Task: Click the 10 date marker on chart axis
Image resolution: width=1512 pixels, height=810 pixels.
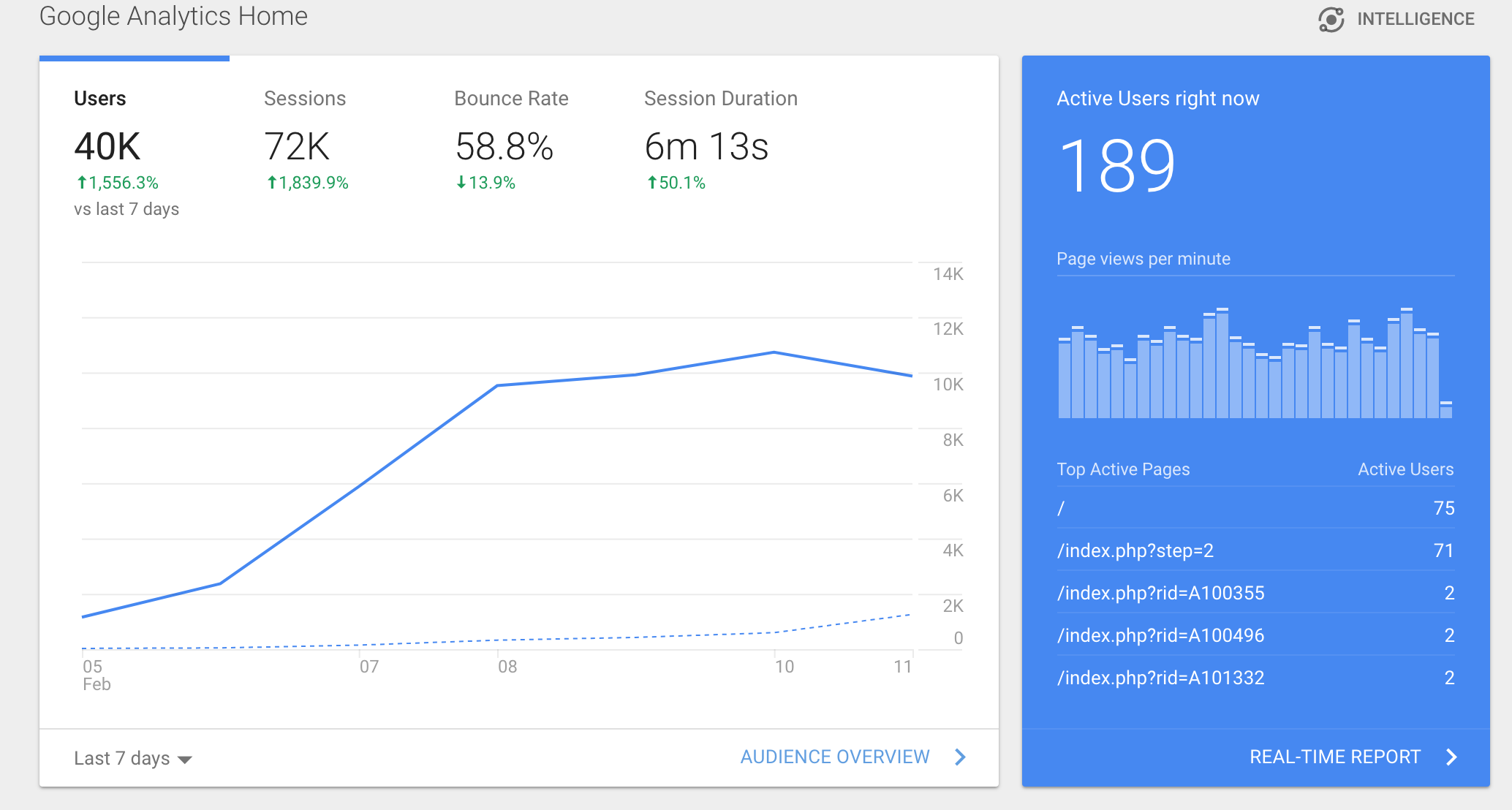Action: [x=785, y=667]
